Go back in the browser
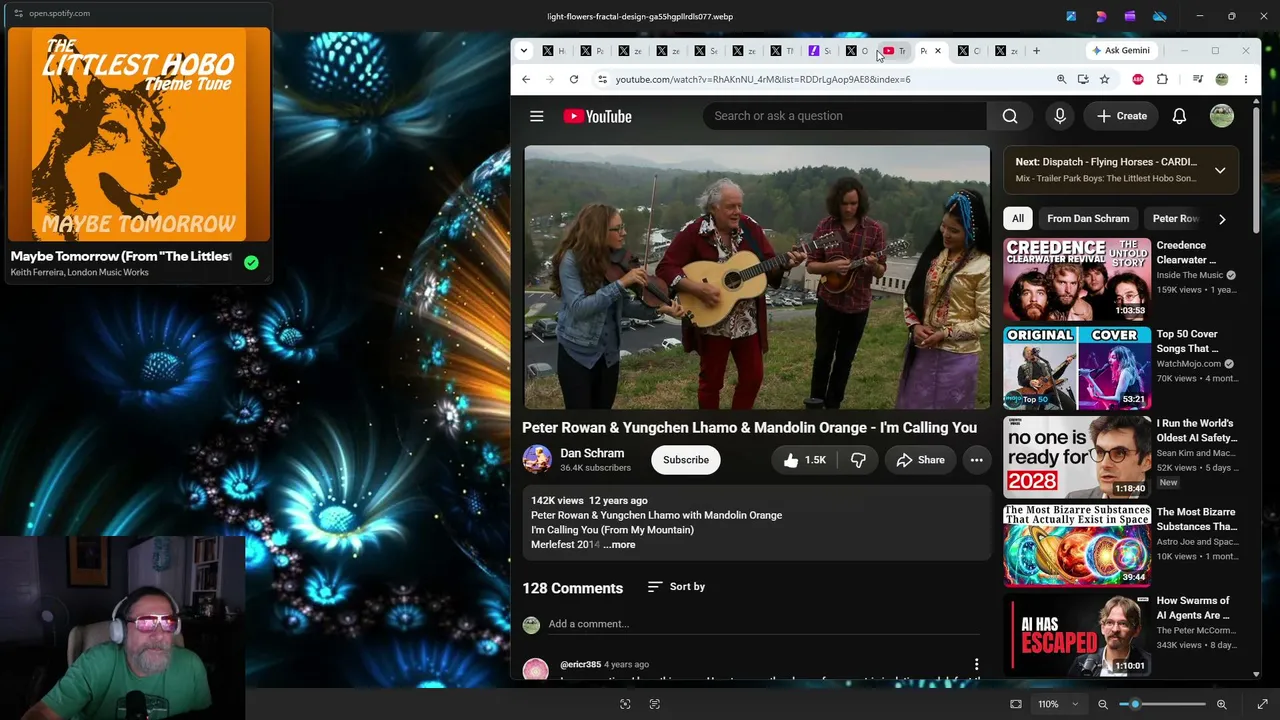The height and width of the screenshot is (720, 1280). click(x=526, y=79)
